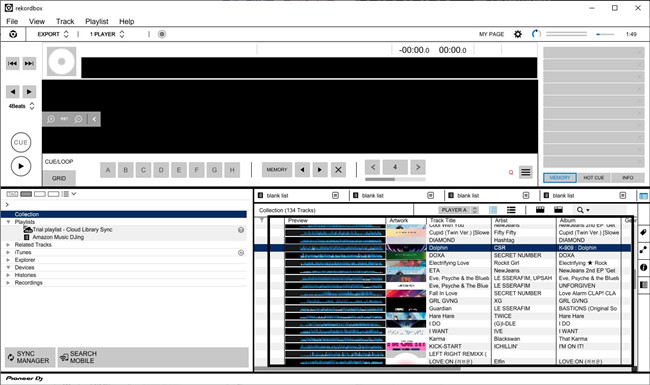Expand the Recordings tree node
650x385 pixels.
8,283
